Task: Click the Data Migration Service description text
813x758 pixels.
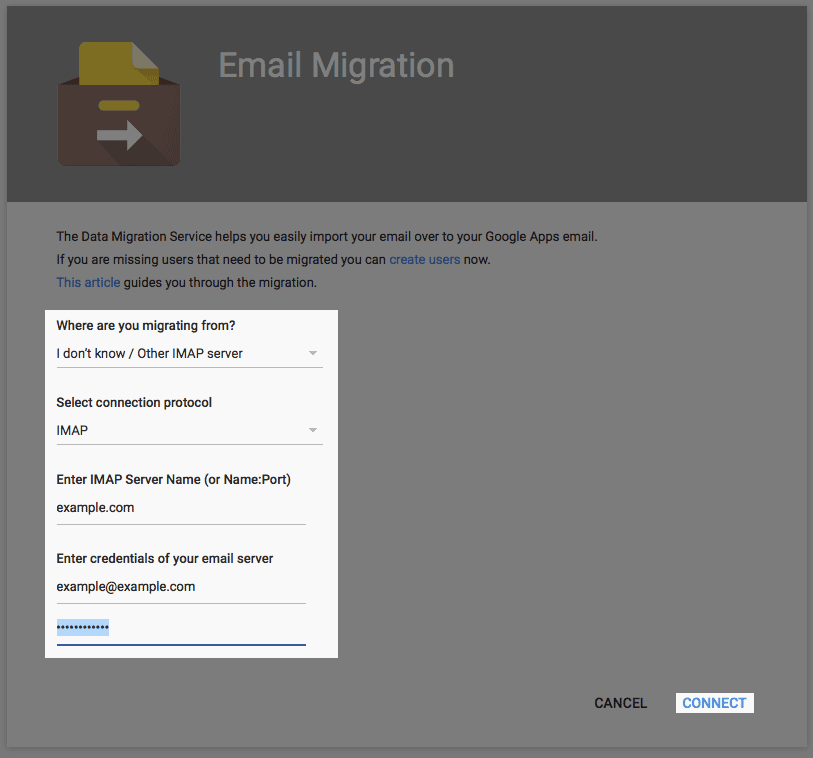Action: pyautogui.click(x=326, y=237)
